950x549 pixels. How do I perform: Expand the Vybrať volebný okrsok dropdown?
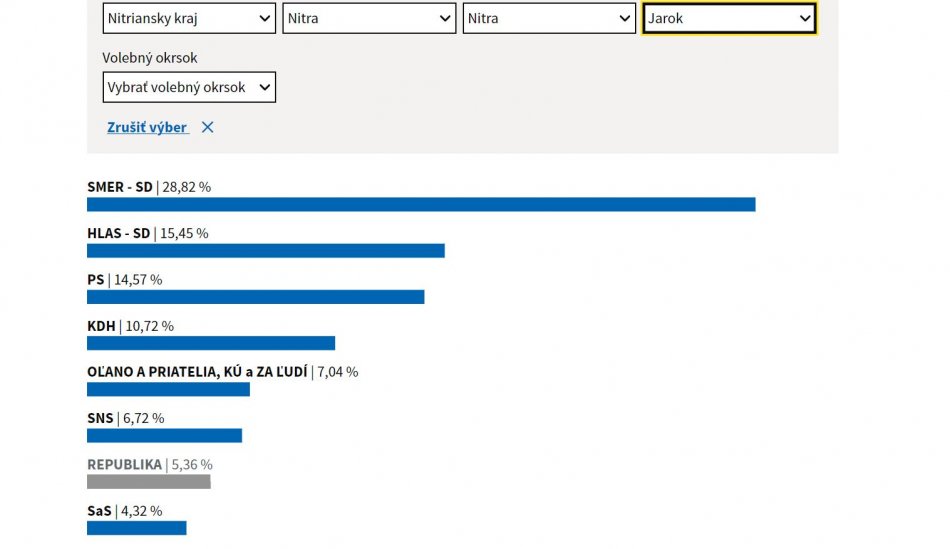(x=189, y=87)
